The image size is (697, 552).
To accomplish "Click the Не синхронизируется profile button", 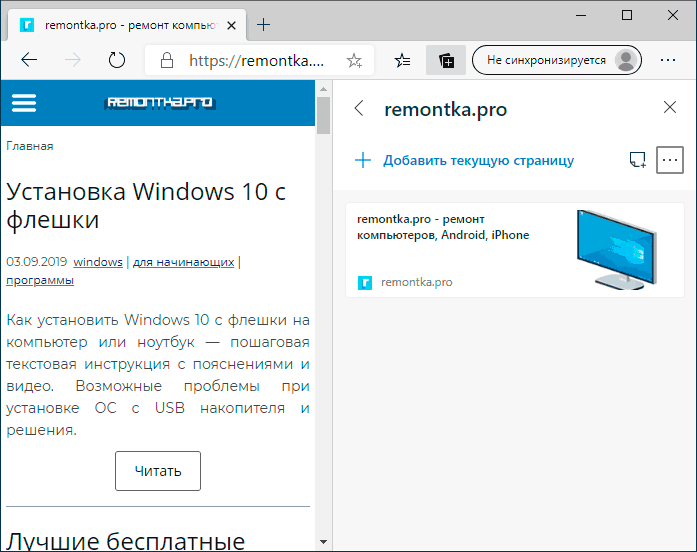I will point(557,60).
